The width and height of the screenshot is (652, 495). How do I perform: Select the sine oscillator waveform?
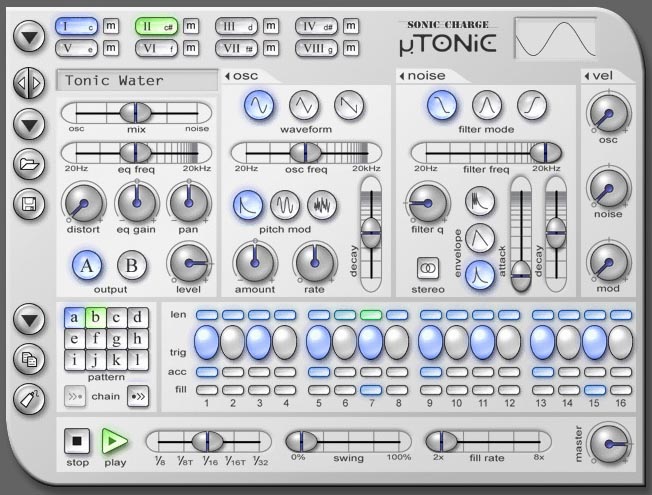259,105
